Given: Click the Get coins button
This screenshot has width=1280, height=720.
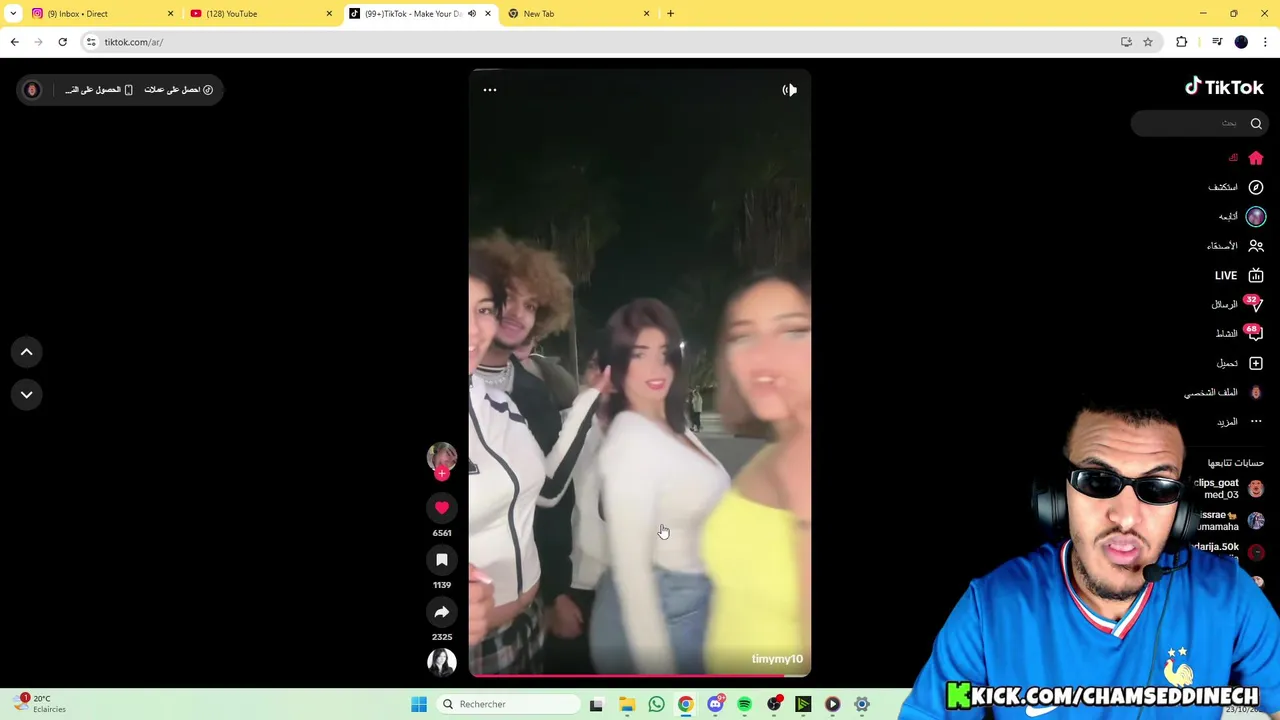Looking at the screenshot, I should coord(179,90).
